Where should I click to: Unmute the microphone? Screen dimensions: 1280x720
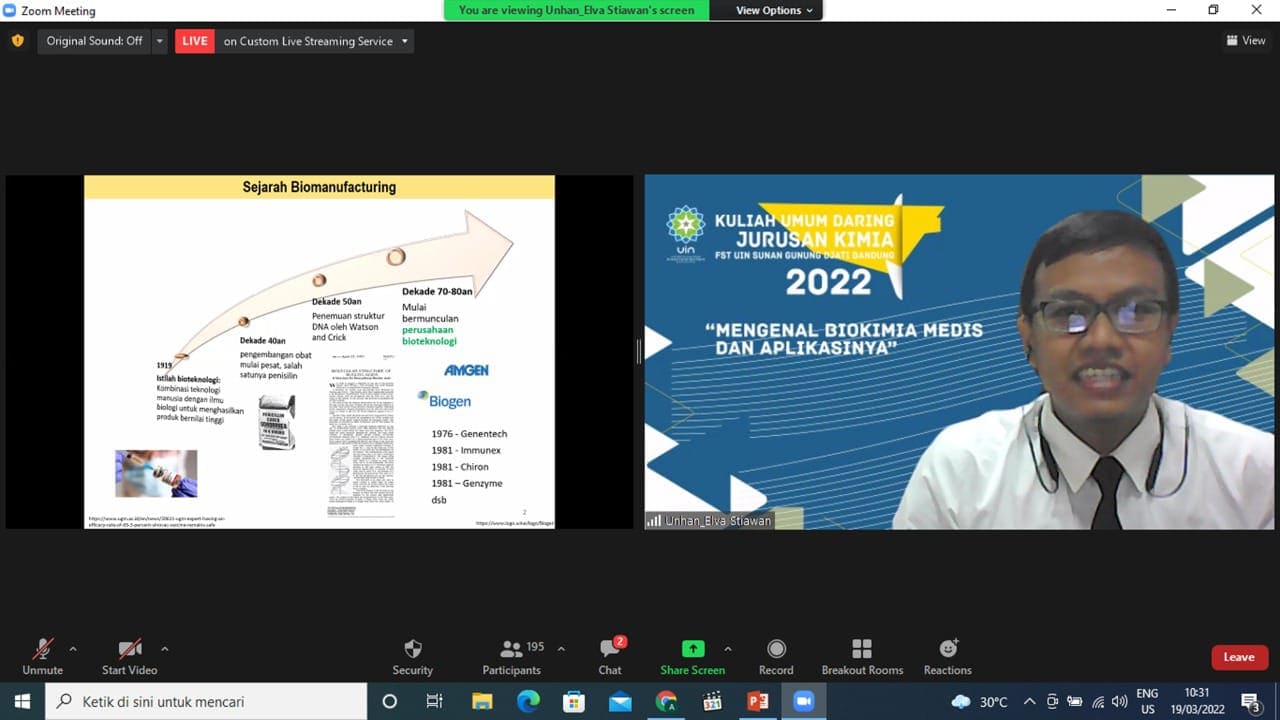42,649
